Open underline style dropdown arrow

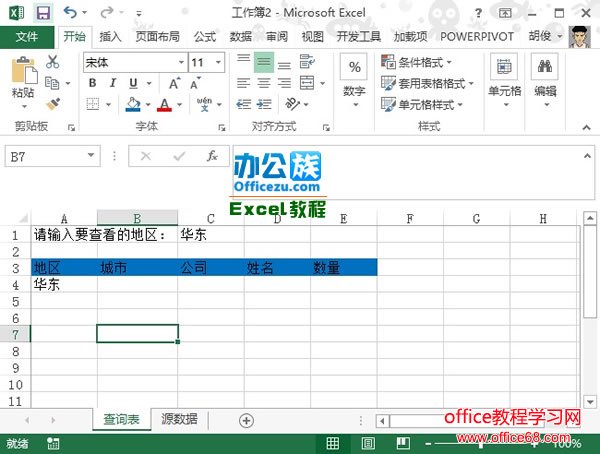(x=149, y=83)
